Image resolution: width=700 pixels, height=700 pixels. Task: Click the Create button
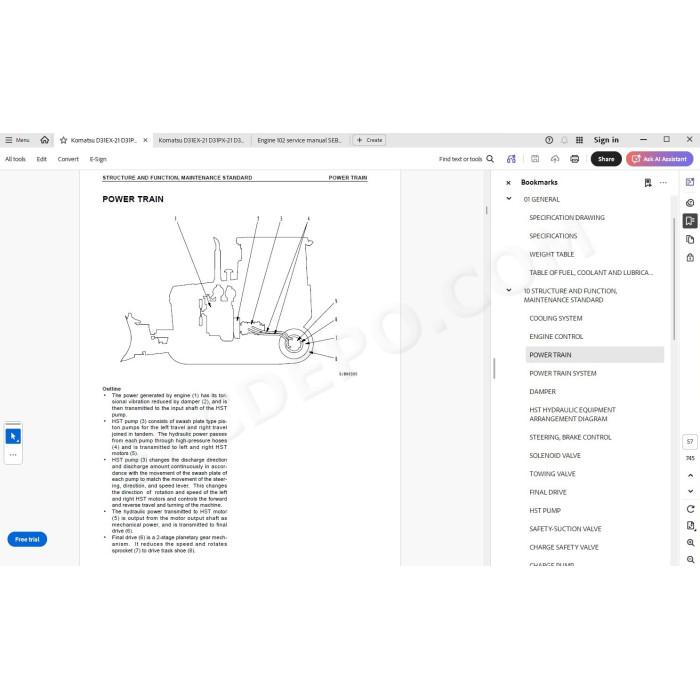pos(369,140)
